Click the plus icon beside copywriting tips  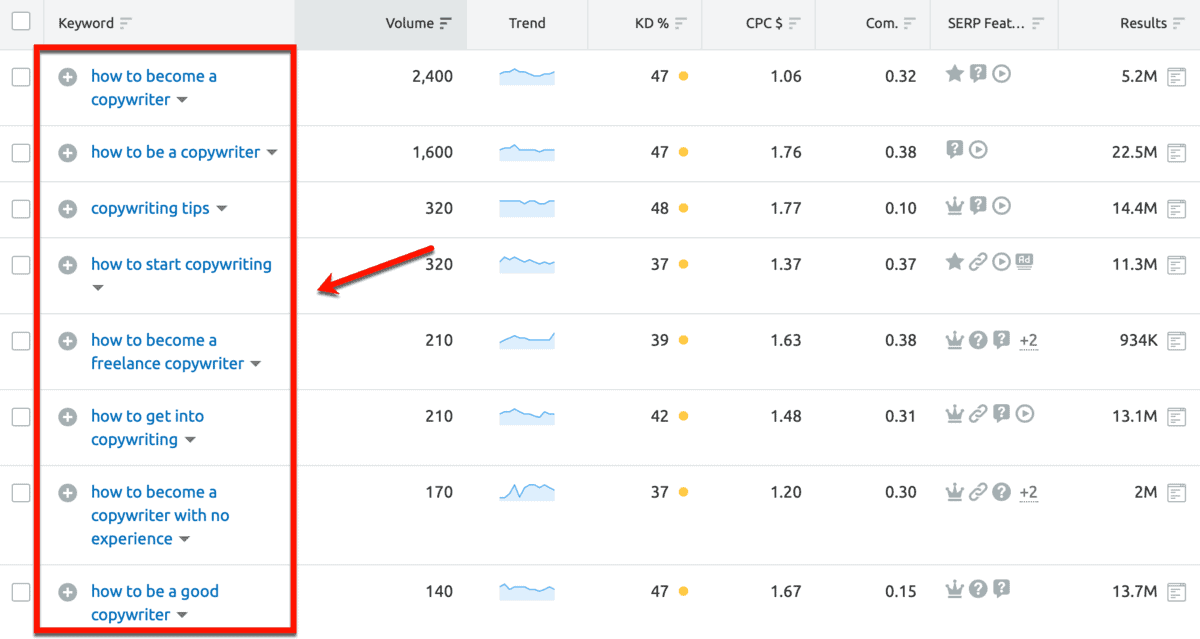pyautogui.click(x=67, y=208)
